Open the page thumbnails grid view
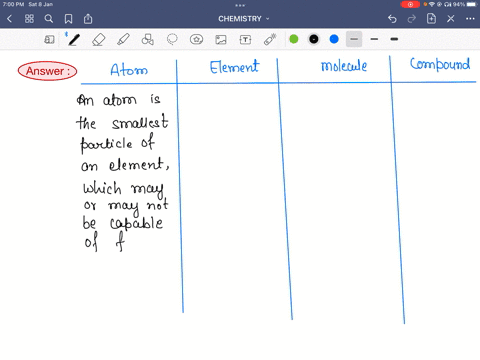This screenshot has width=480, height=360. (x=29, y=19)
